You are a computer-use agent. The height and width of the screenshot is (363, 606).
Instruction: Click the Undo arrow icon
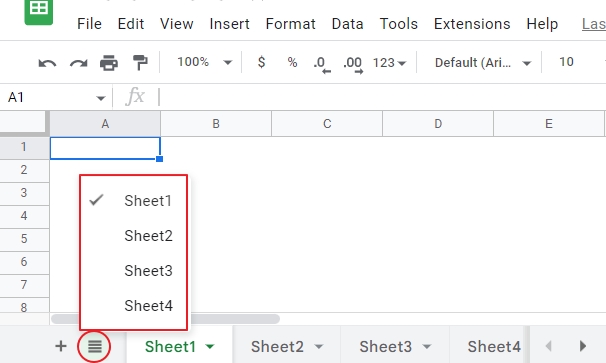tap(48, 63)
